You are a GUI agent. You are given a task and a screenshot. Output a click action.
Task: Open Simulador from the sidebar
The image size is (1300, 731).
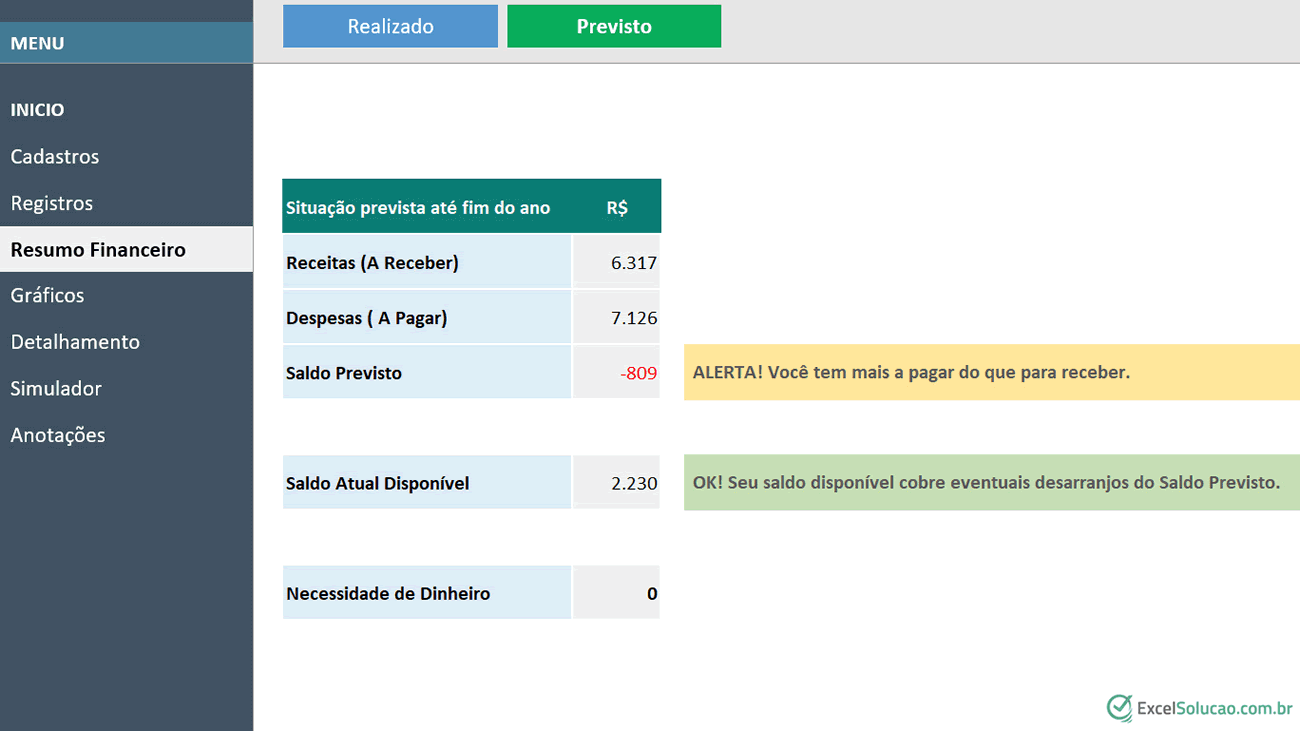[56, 388]
